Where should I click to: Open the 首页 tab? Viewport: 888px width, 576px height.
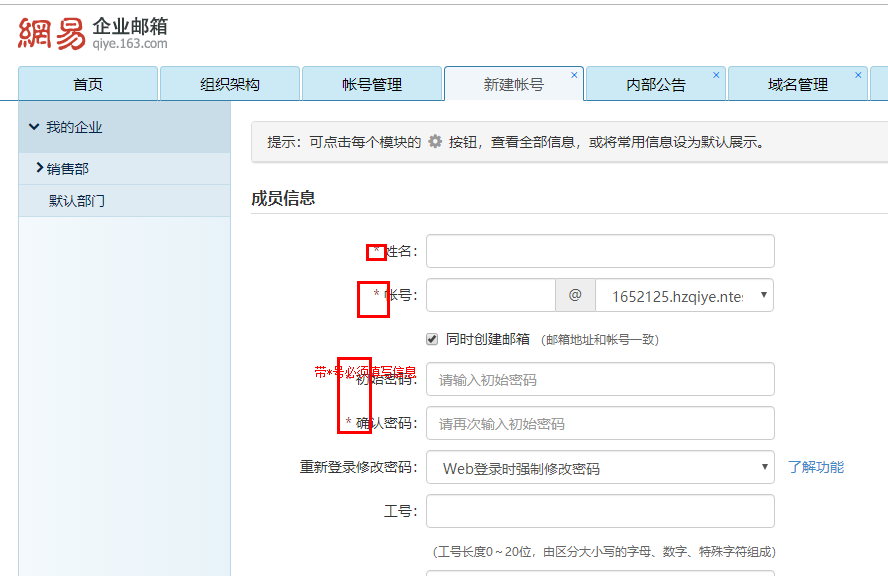tap(88, 84)
